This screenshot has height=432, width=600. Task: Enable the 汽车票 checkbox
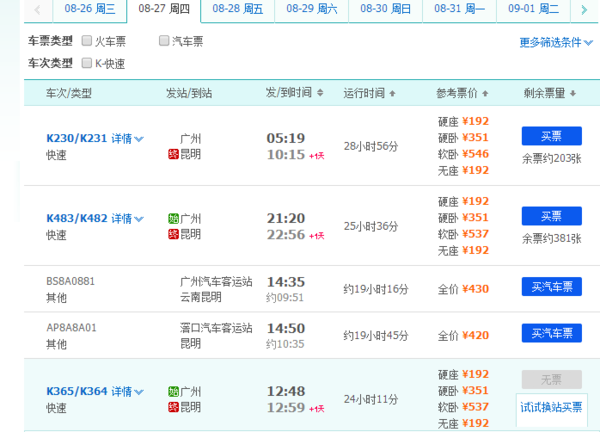click(165, 41)
